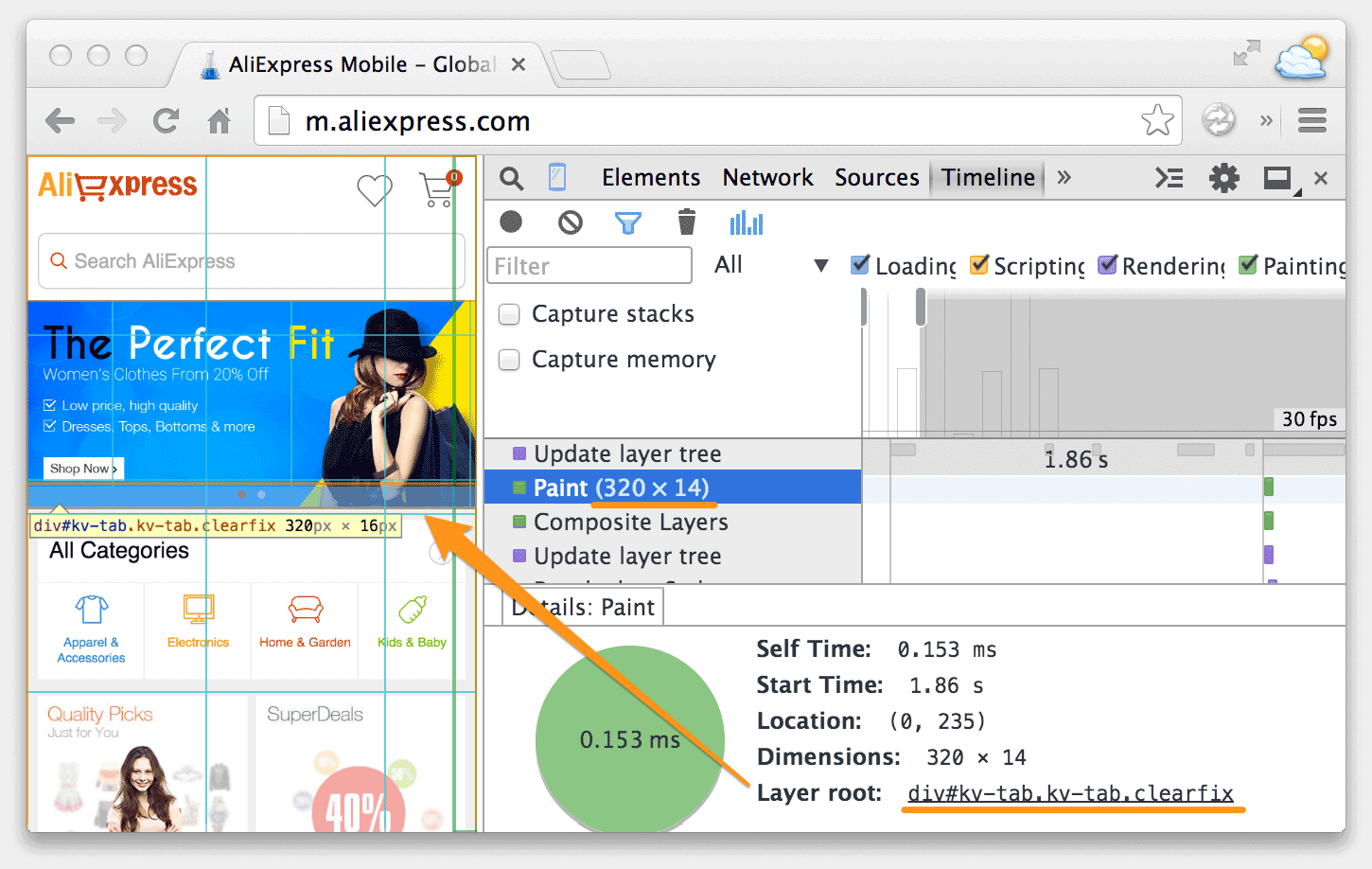The width and height of the screenshot is (1372, 869).
Task: Click the garbage collection trash icon
Action: (x=687, y=222)
